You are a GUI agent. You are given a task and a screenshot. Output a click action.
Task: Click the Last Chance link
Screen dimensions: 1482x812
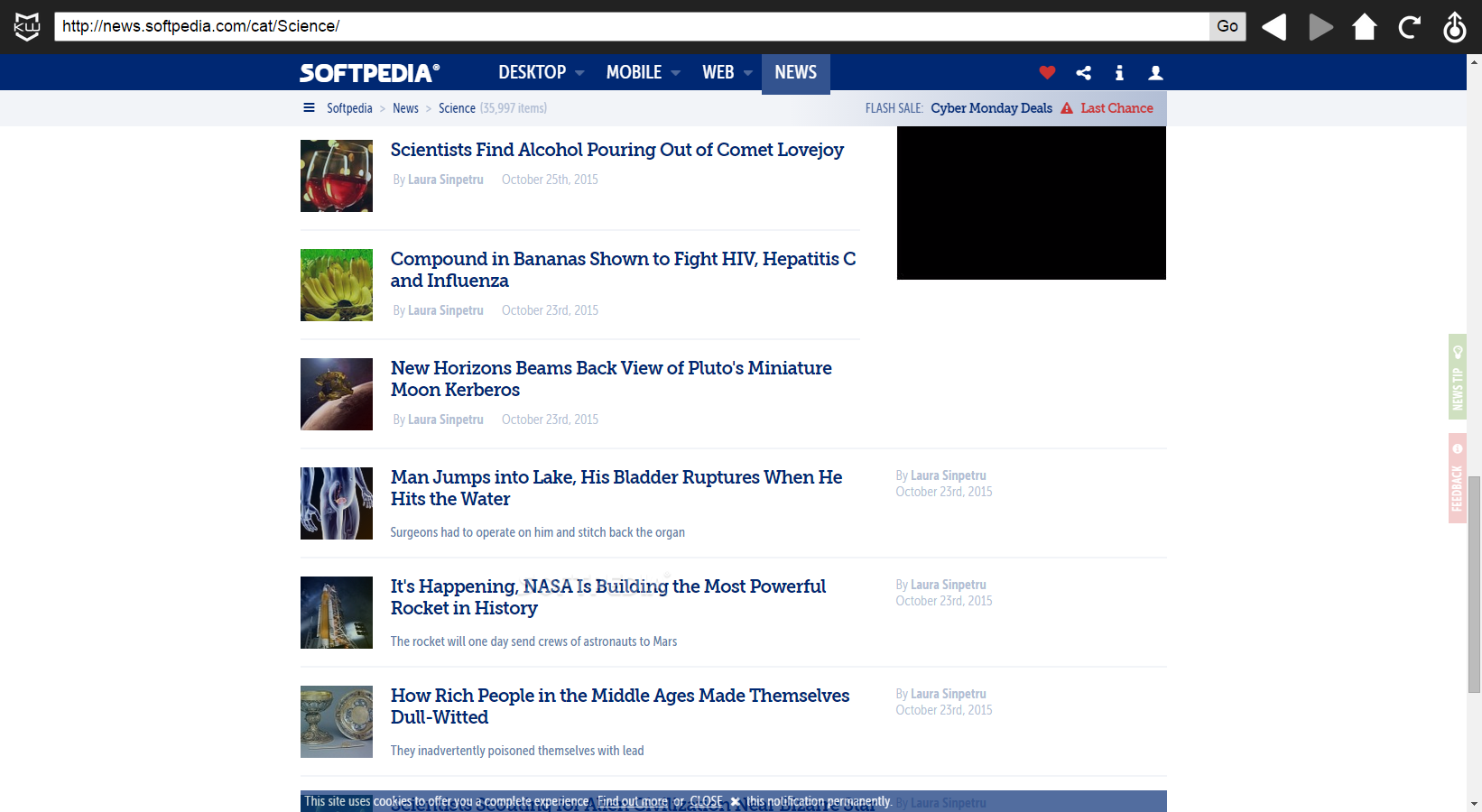tap(1116, 108)
